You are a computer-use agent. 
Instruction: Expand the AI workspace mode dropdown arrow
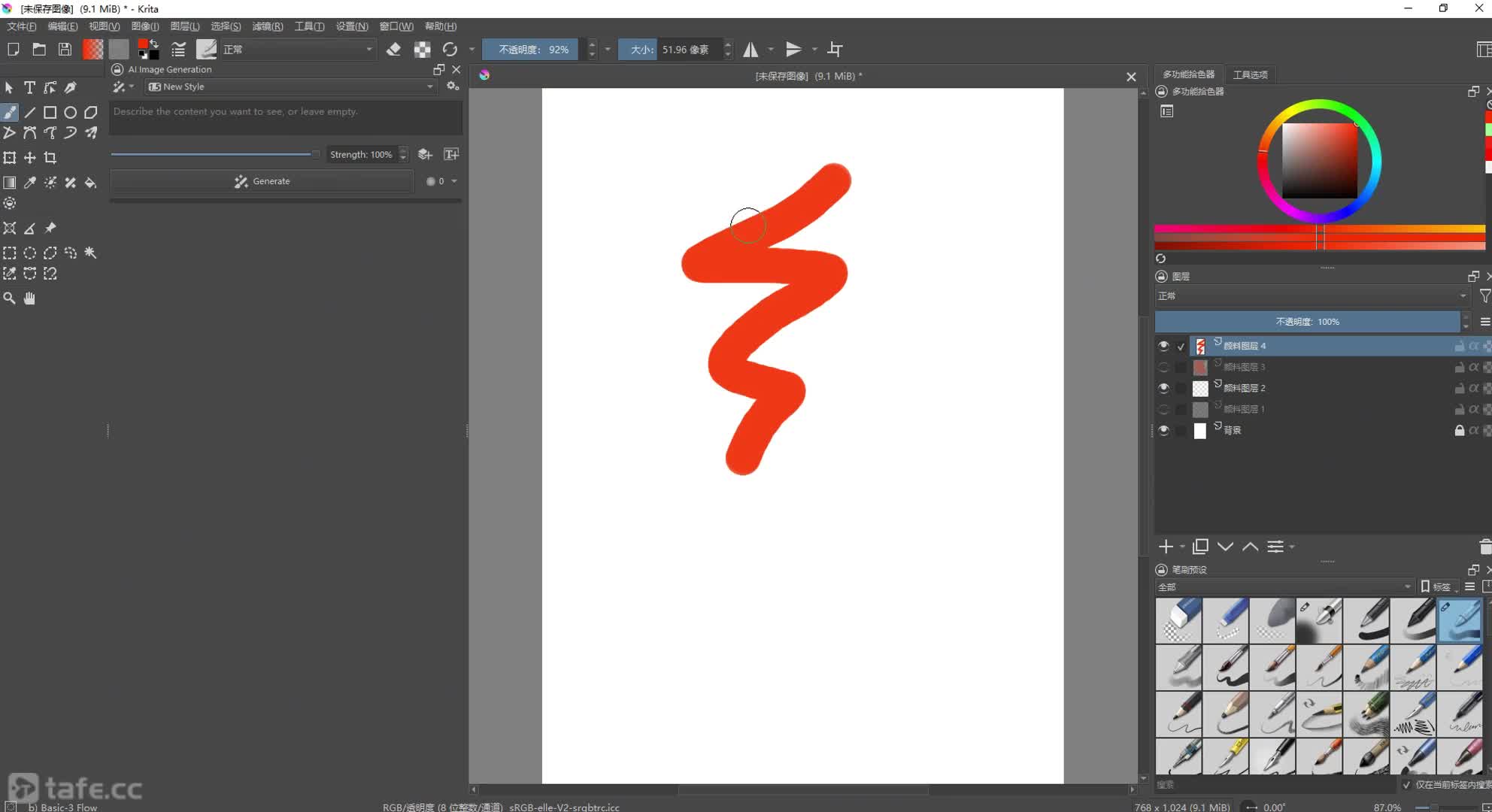tap(132, 87)
